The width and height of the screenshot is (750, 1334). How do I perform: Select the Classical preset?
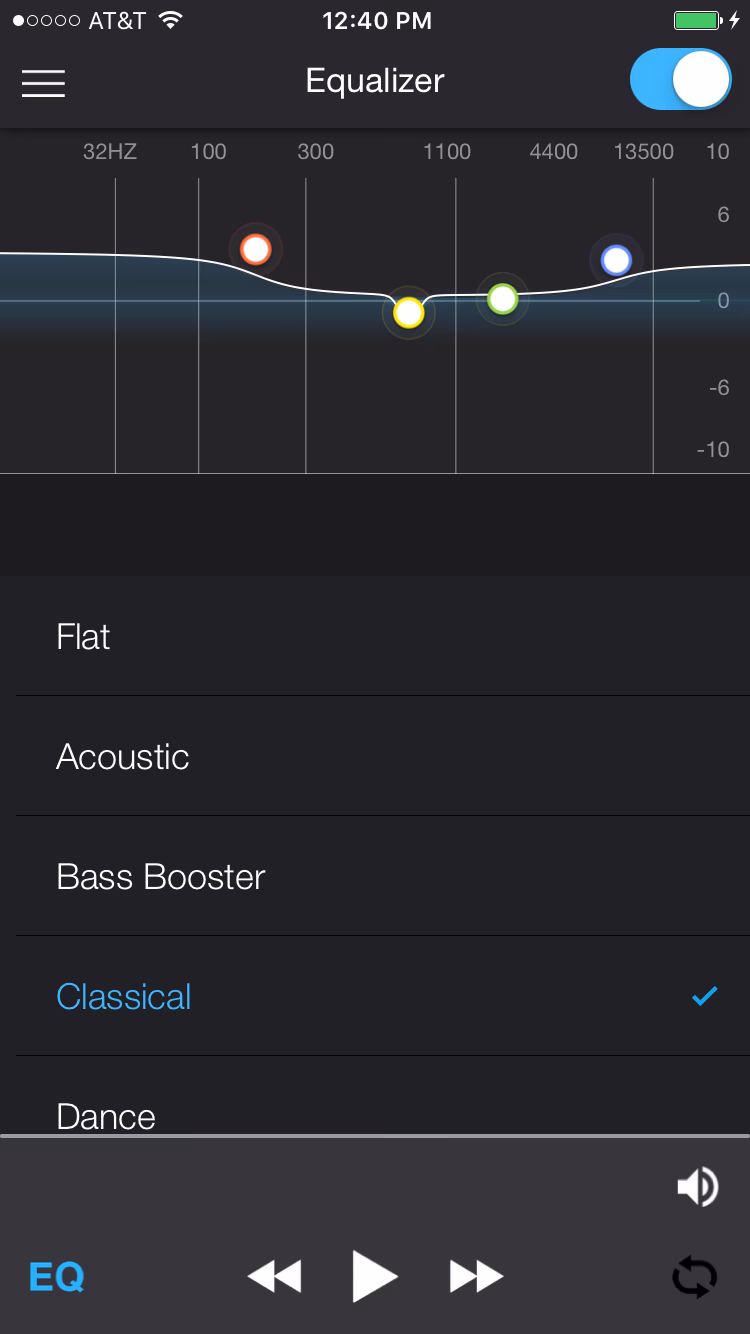[x=123, y=996]
